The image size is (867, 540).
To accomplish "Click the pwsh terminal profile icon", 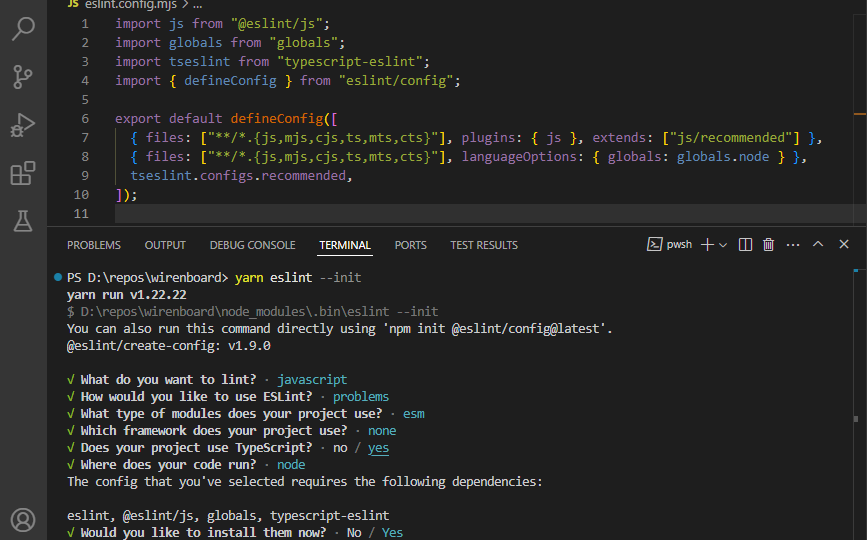I will tap(655, 244).
